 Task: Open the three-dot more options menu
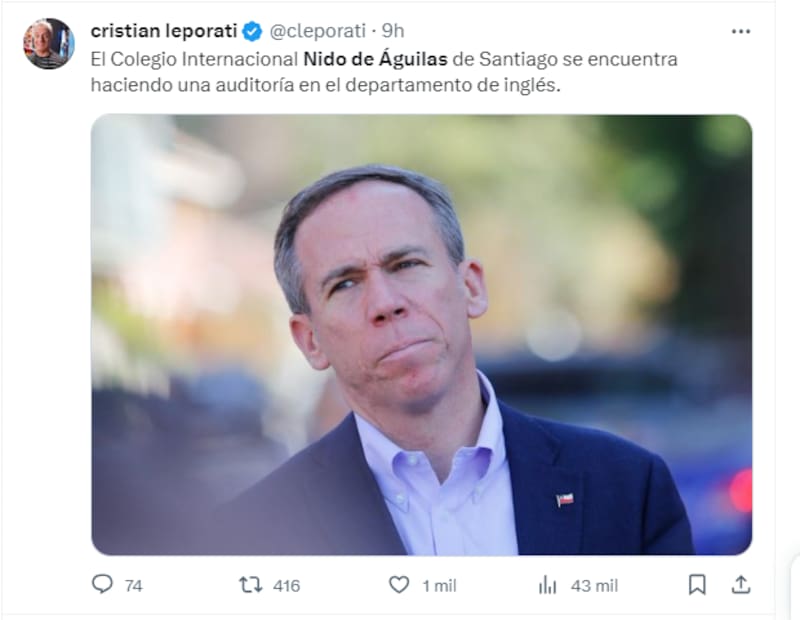click(740, 32)
